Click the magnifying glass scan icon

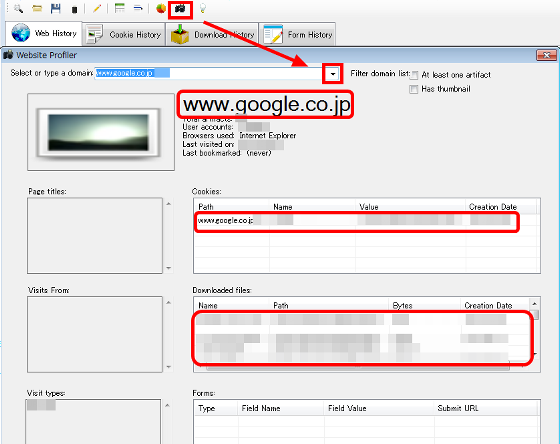pos(18,8)
